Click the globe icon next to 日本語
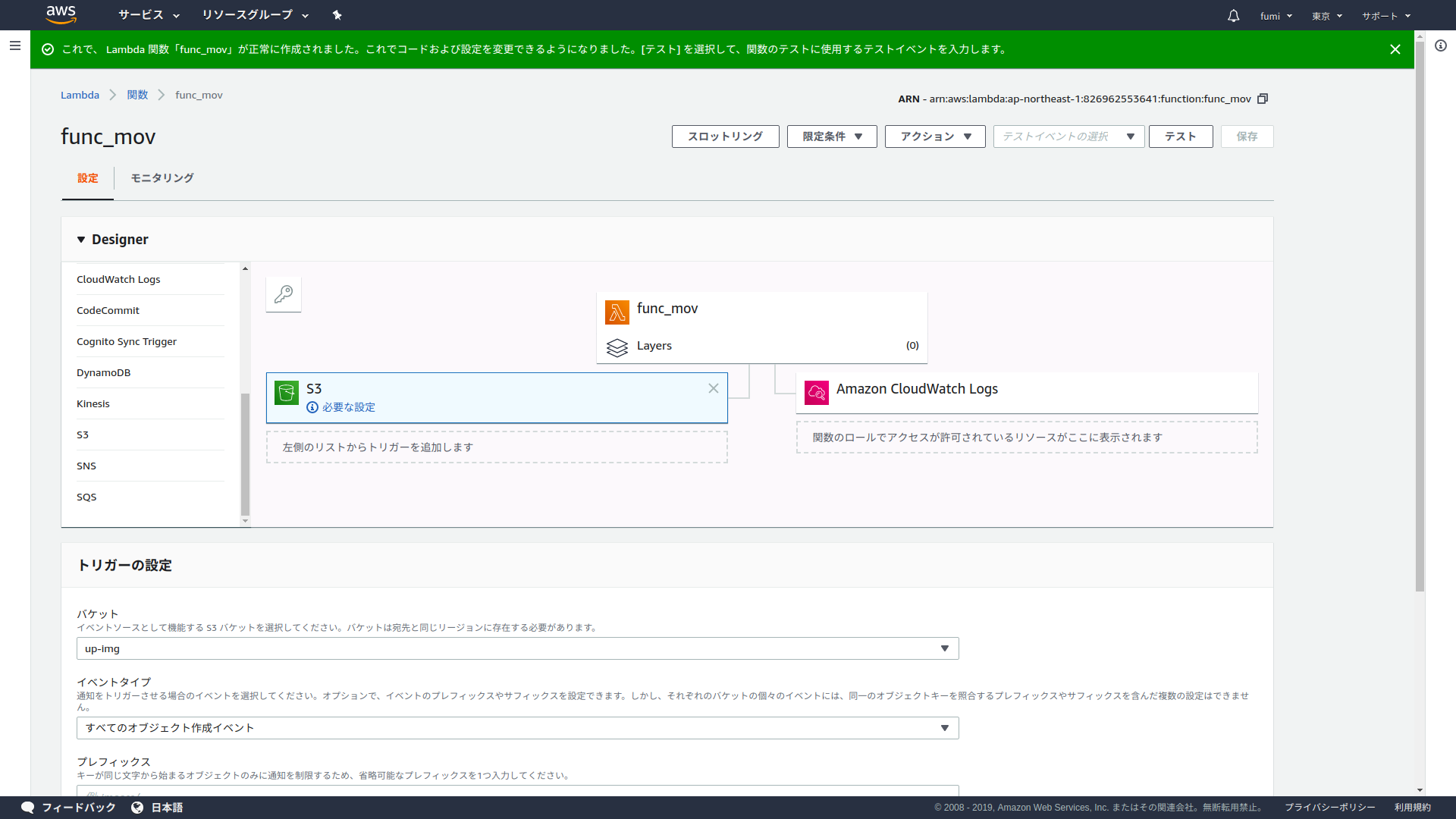Viewport: 1456px width, 819px height. [137, 807]
